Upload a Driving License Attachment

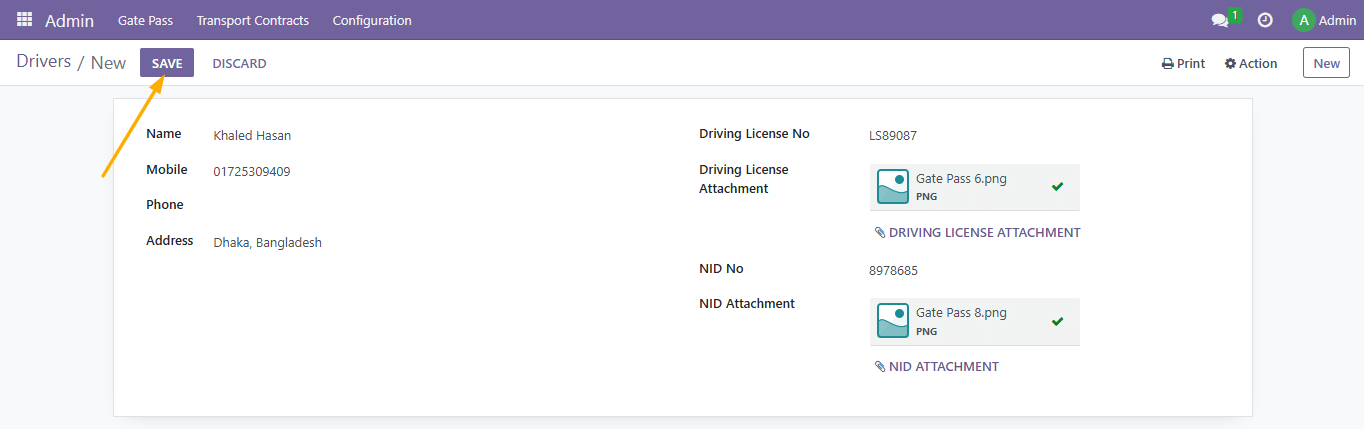tap(977, 232)
